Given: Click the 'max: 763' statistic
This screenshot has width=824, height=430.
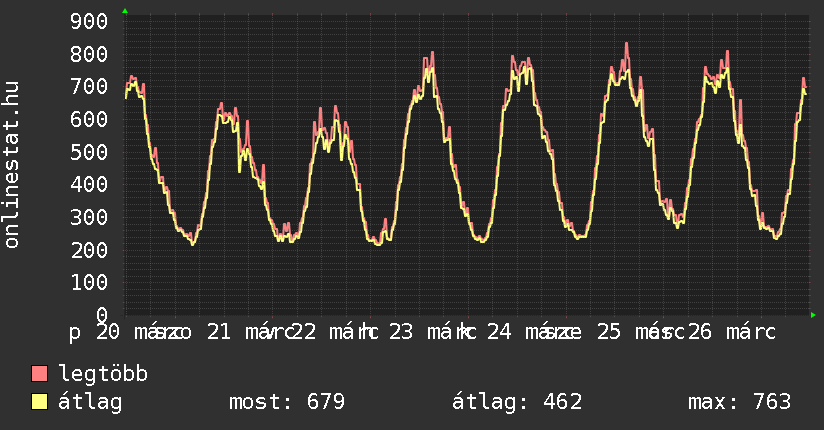Looking at the screenshot, I should pyautogui.click(x=739, y=403).
